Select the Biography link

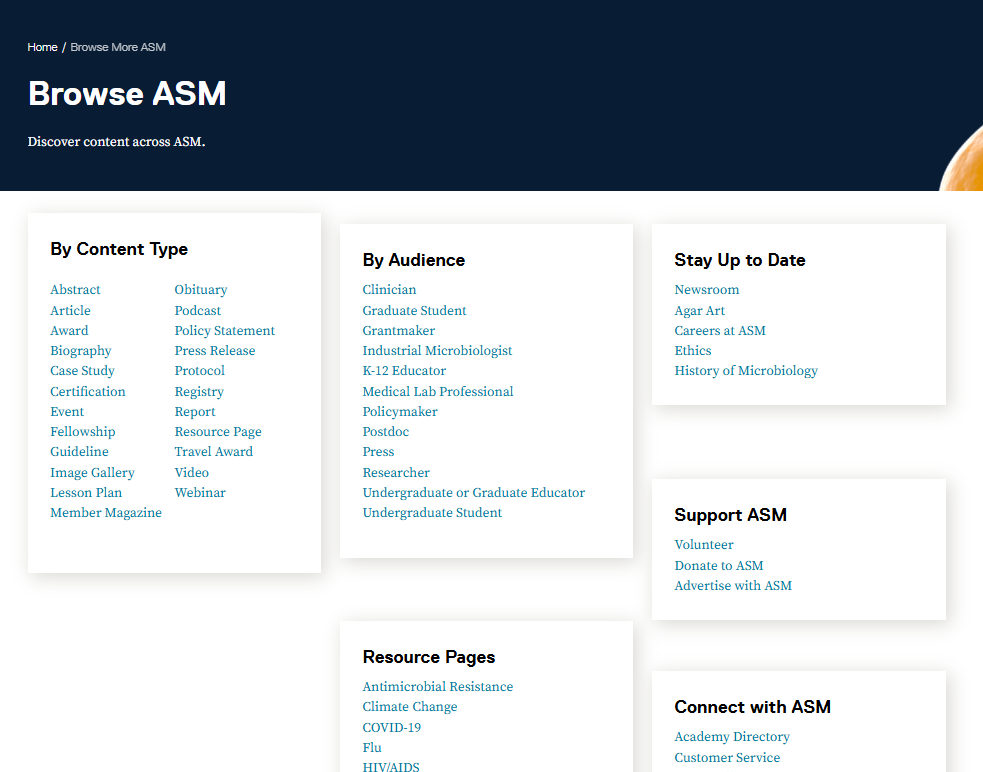[x=81, y=351]
